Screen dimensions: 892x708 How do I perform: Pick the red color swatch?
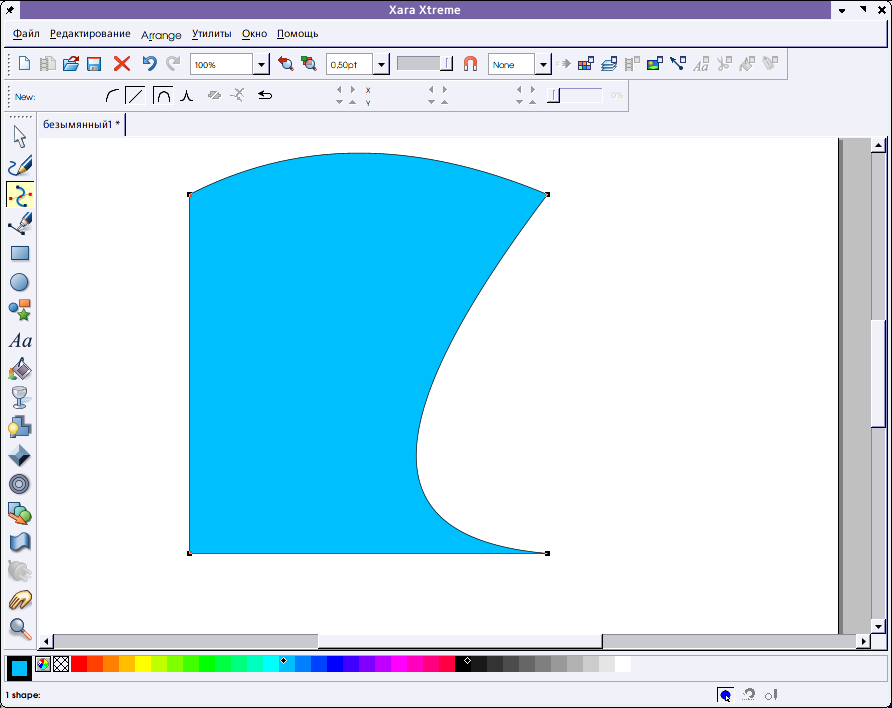[x=79, y=664]
